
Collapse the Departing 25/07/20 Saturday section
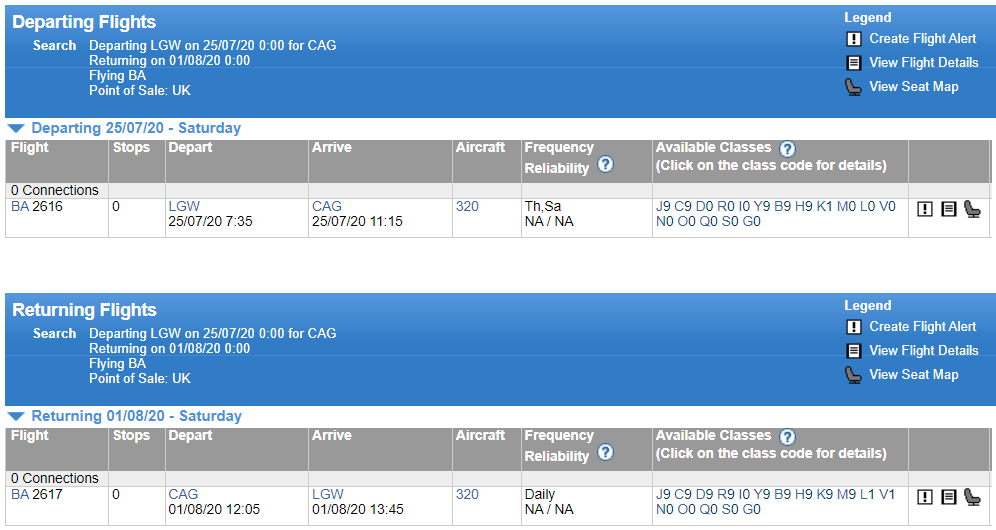point(16,128)
